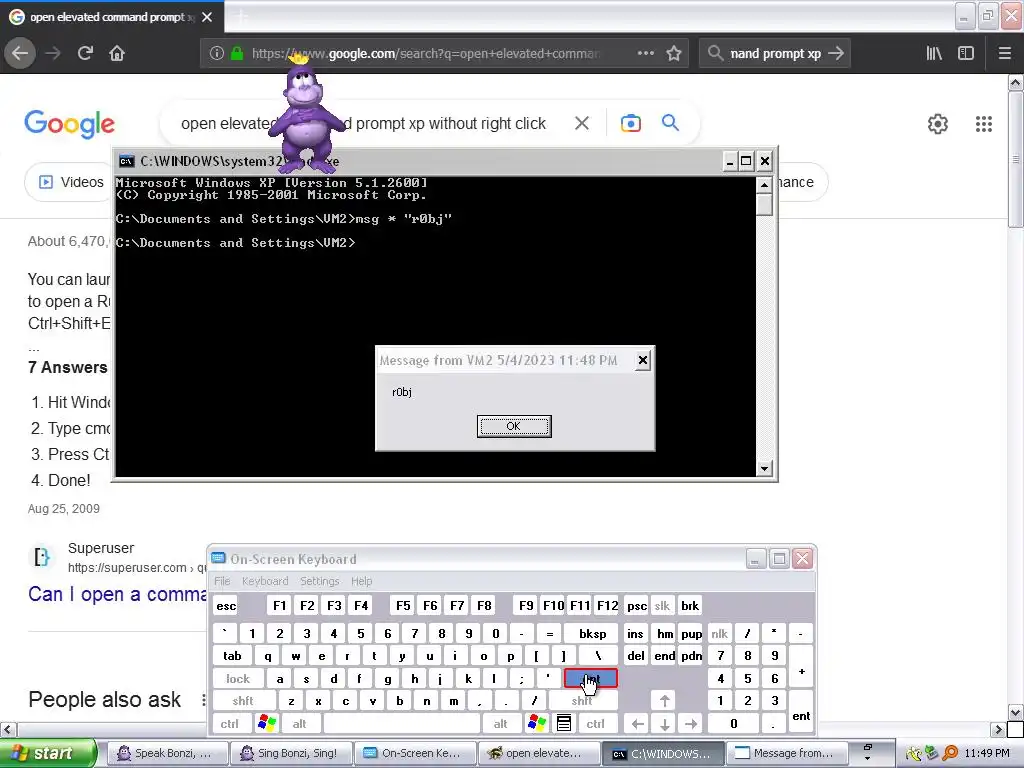The height and width of the screenshot is (768, 1024).
Task: Open Keyboard menu in On-Screen Keyboard
Action: tap(265, 581)
